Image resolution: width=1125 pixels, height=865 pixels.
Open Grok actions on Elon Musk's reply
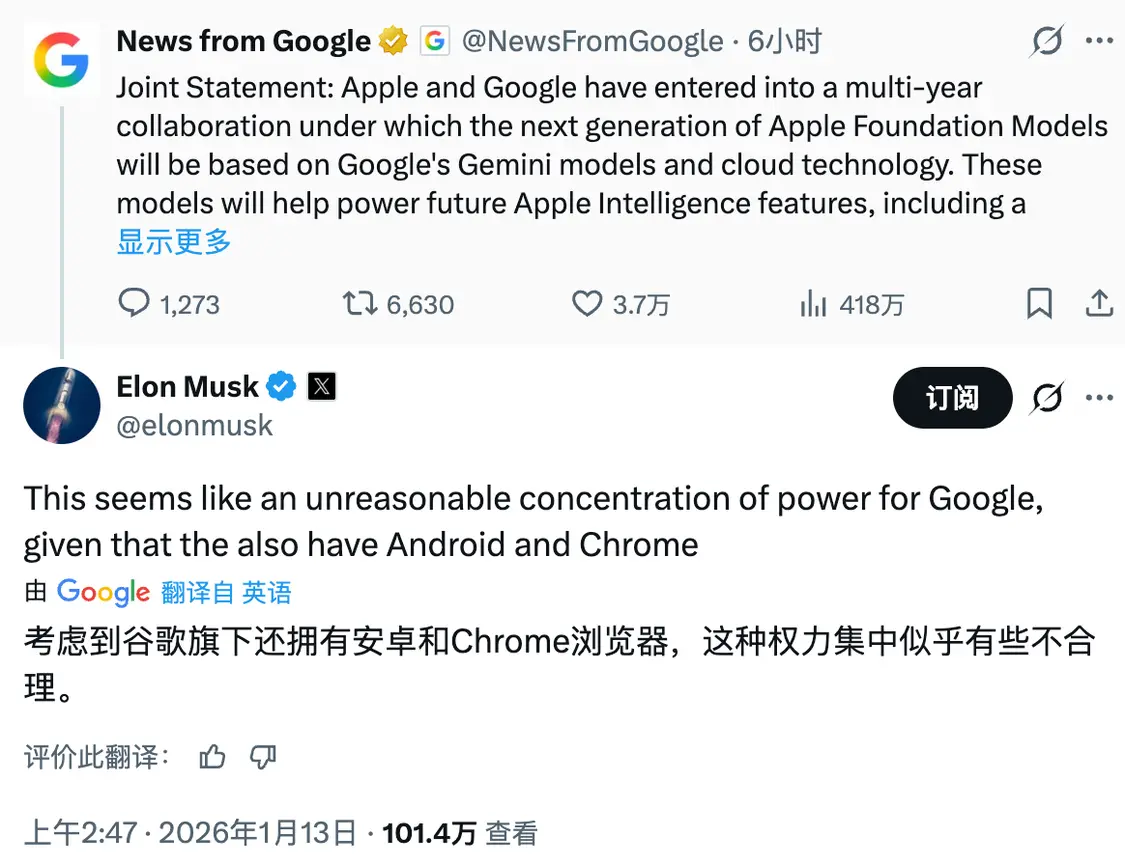(x=1047, y=397)
